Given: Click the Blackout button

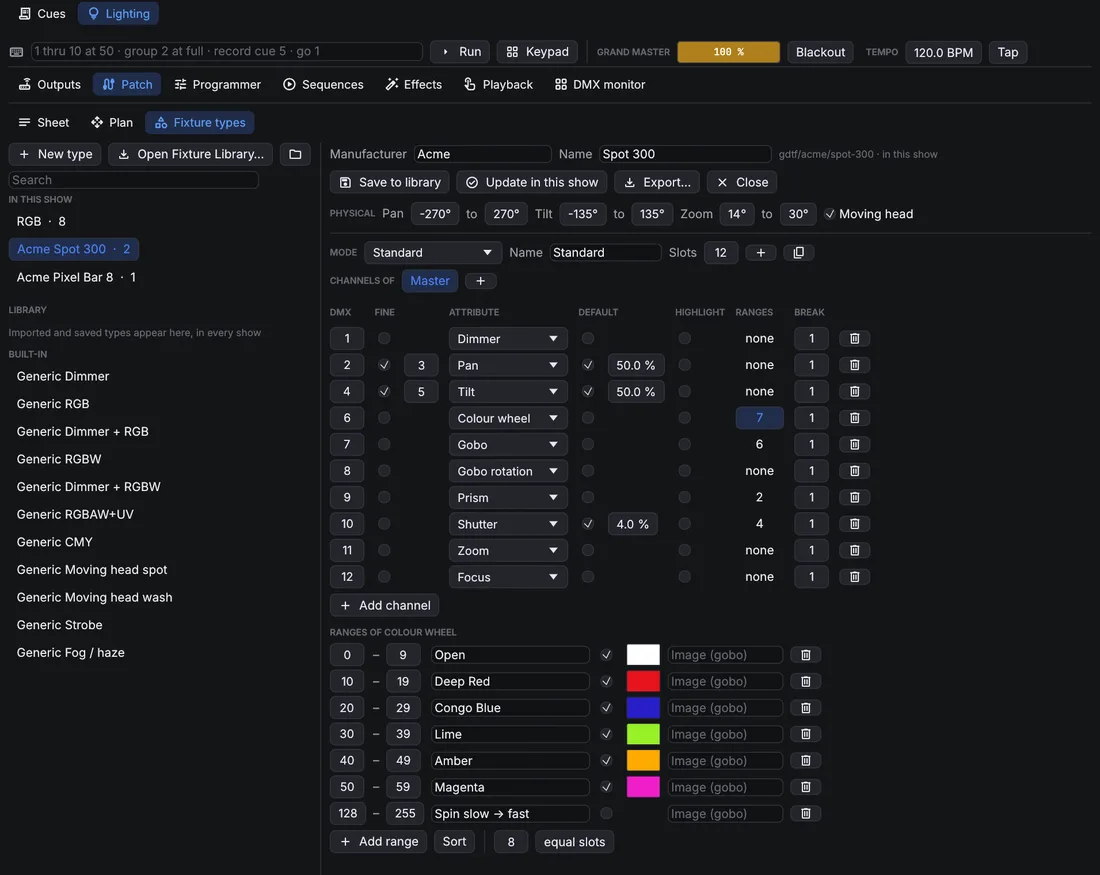Looking at the screenshot, I should [820, 52].
